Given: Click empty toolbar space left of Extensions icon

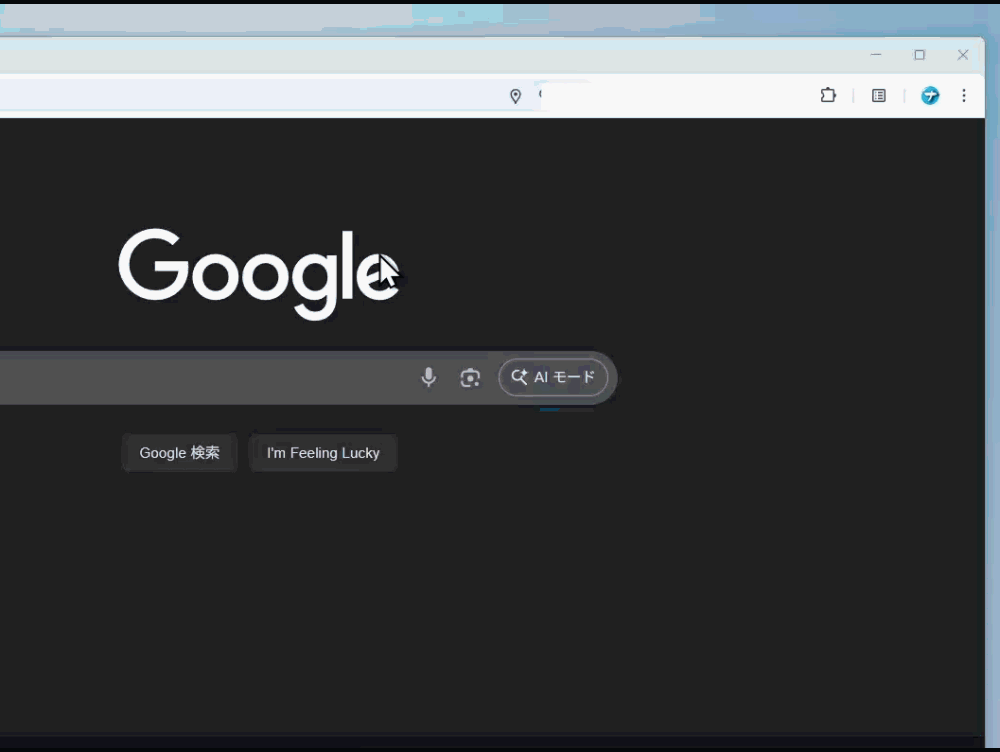Looking at the screenshot, I should (x=700, y=96).
